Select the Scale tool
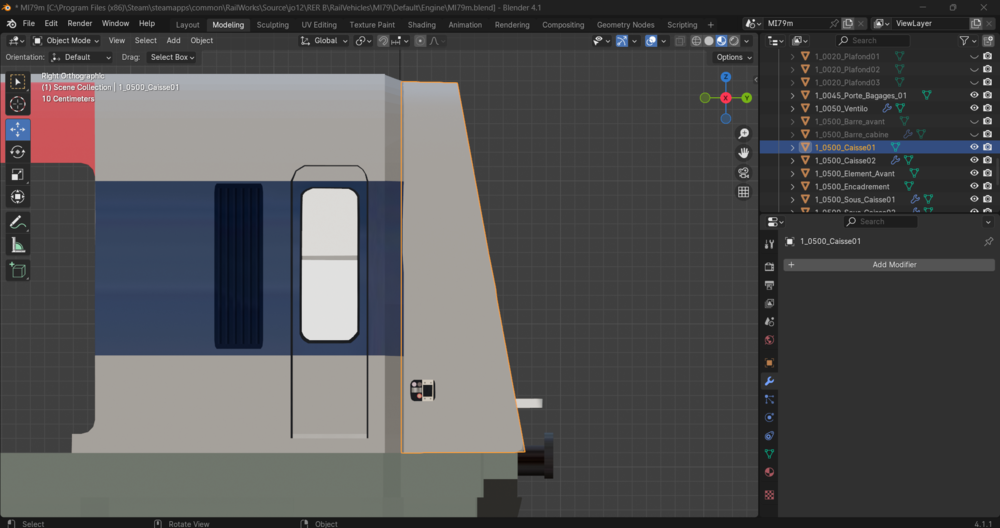The width and height of the screenshot is (1000, 528). tap(18, 174)
